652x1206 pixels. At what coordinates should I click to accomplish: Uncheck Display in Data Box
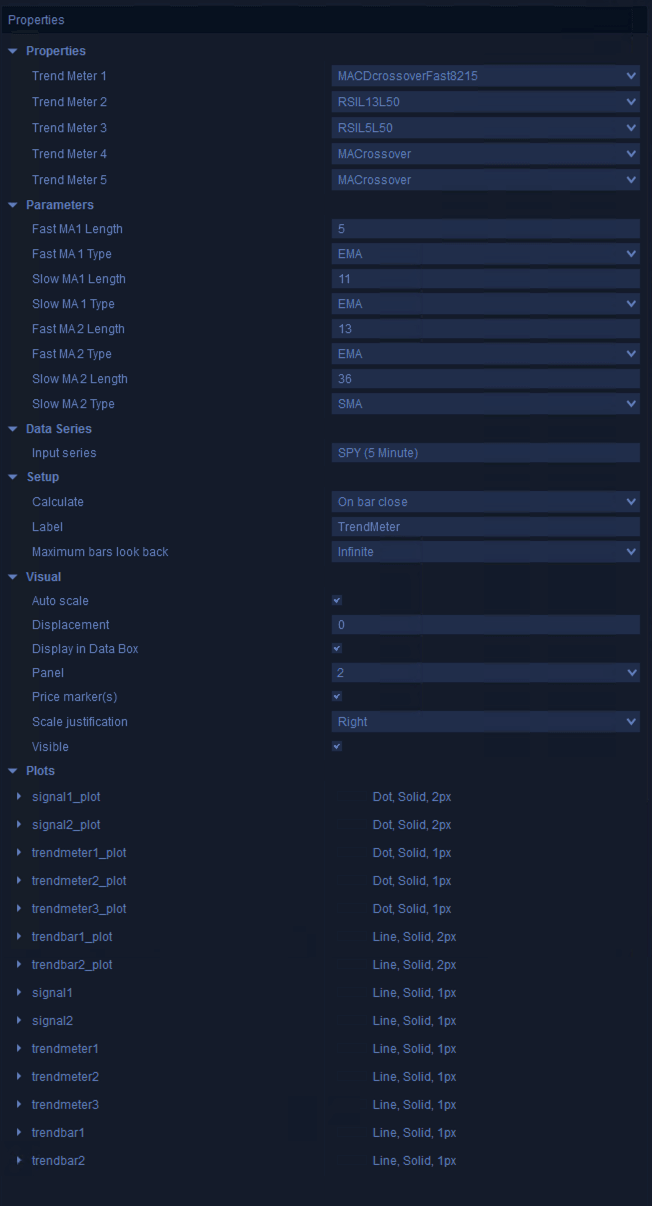(337, 649)
